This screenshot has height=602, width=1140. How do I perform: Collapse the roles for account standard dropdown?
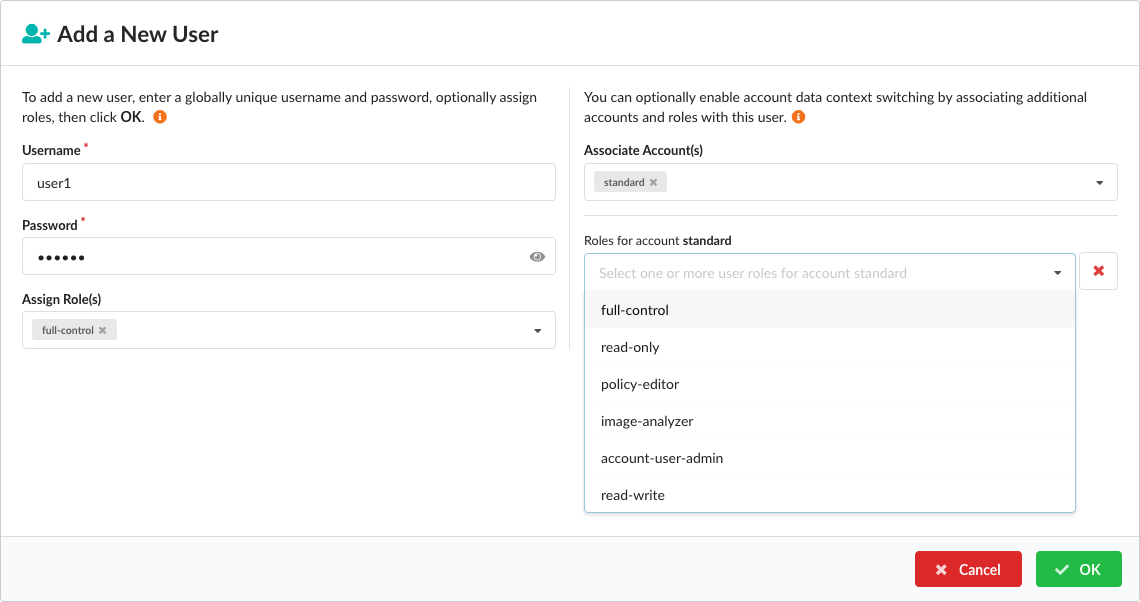pos(1057,273)
